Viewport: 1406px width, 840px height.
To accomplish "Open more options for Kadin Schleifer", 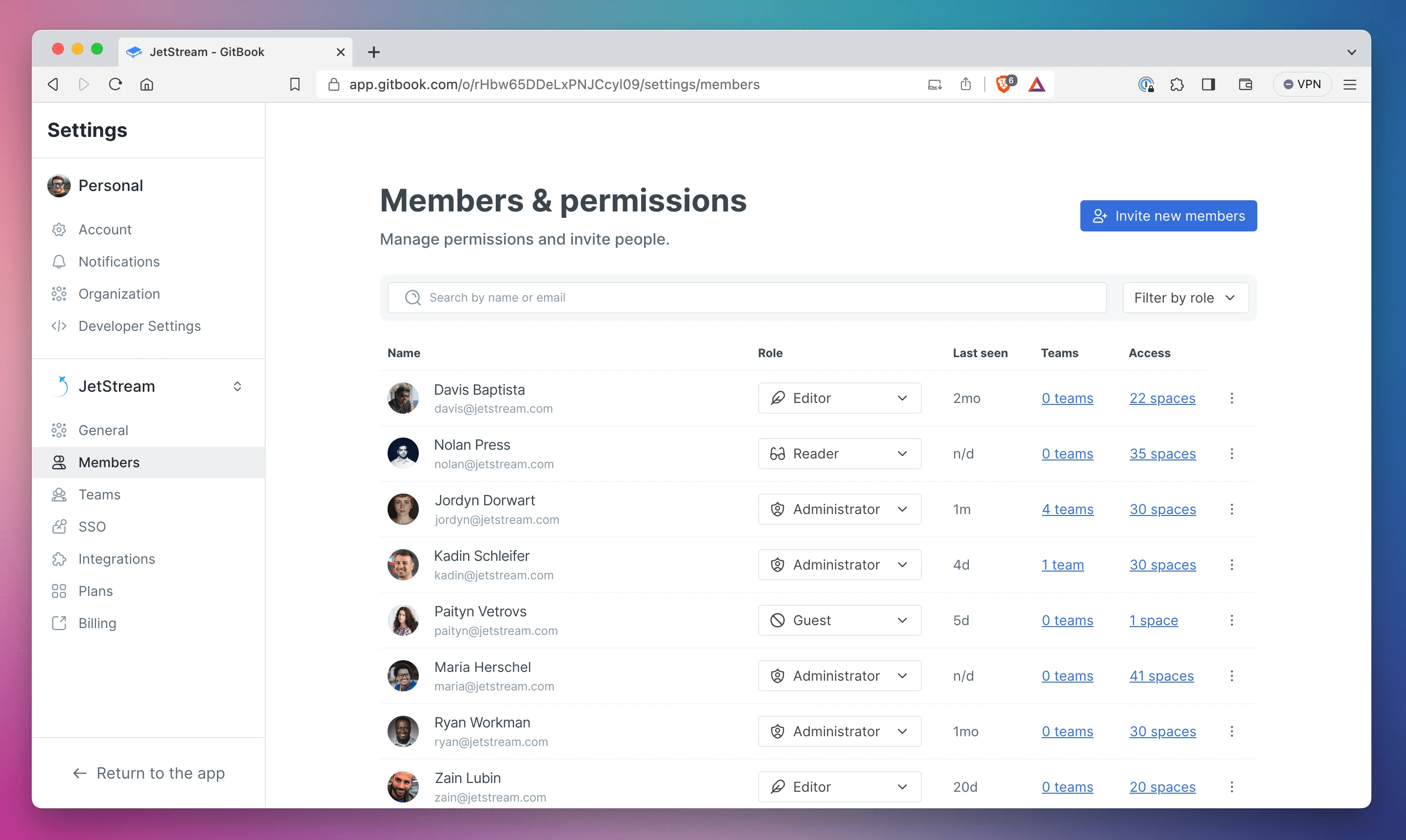I will coord(1231,564).
